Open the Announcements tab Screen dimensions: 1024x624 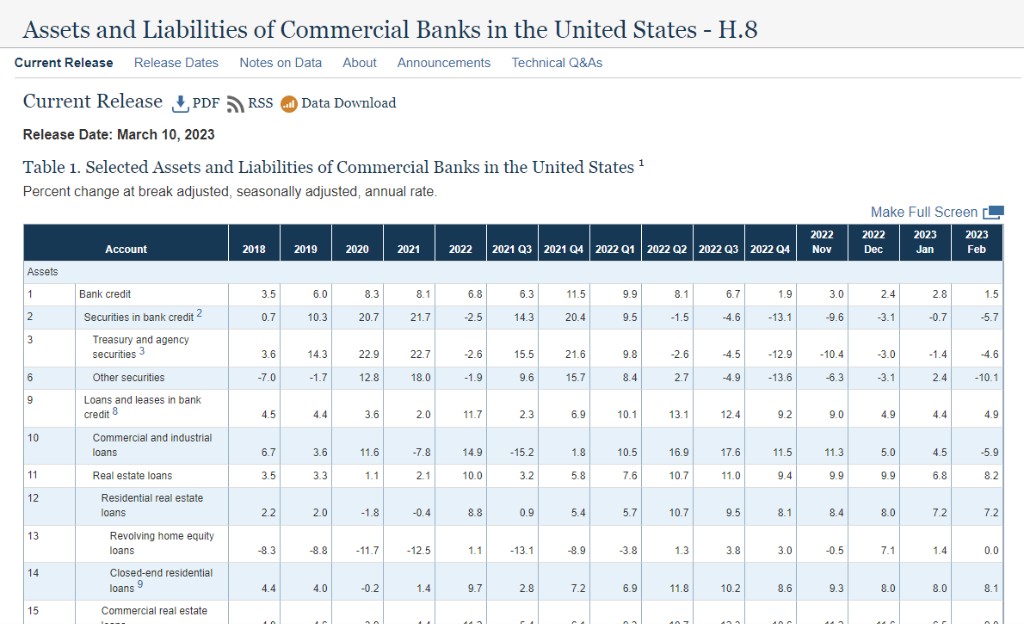tap(444, 63)
